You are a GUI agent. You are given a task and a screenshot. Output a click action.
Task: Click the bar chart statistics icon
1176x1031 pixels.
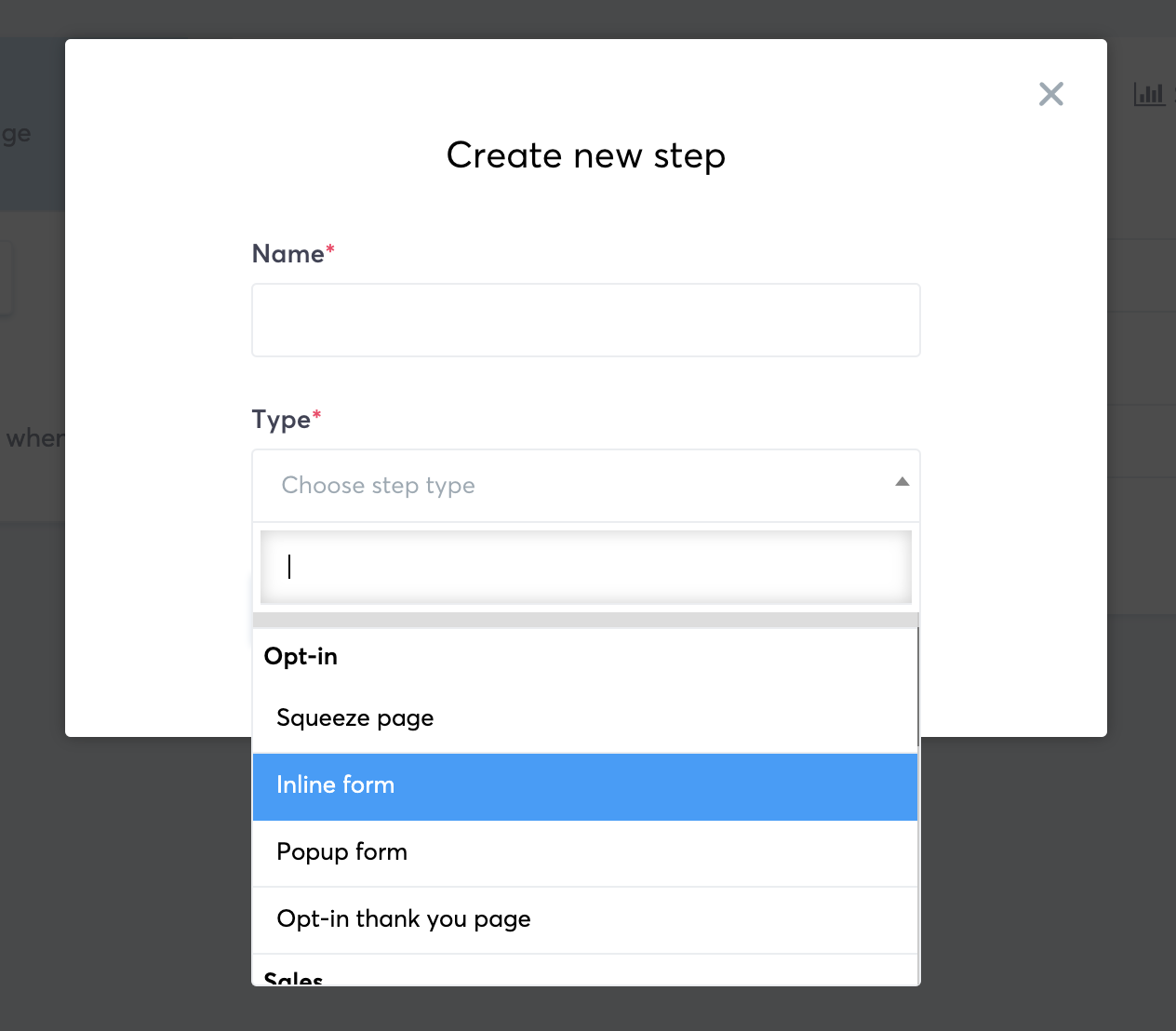1149,94
